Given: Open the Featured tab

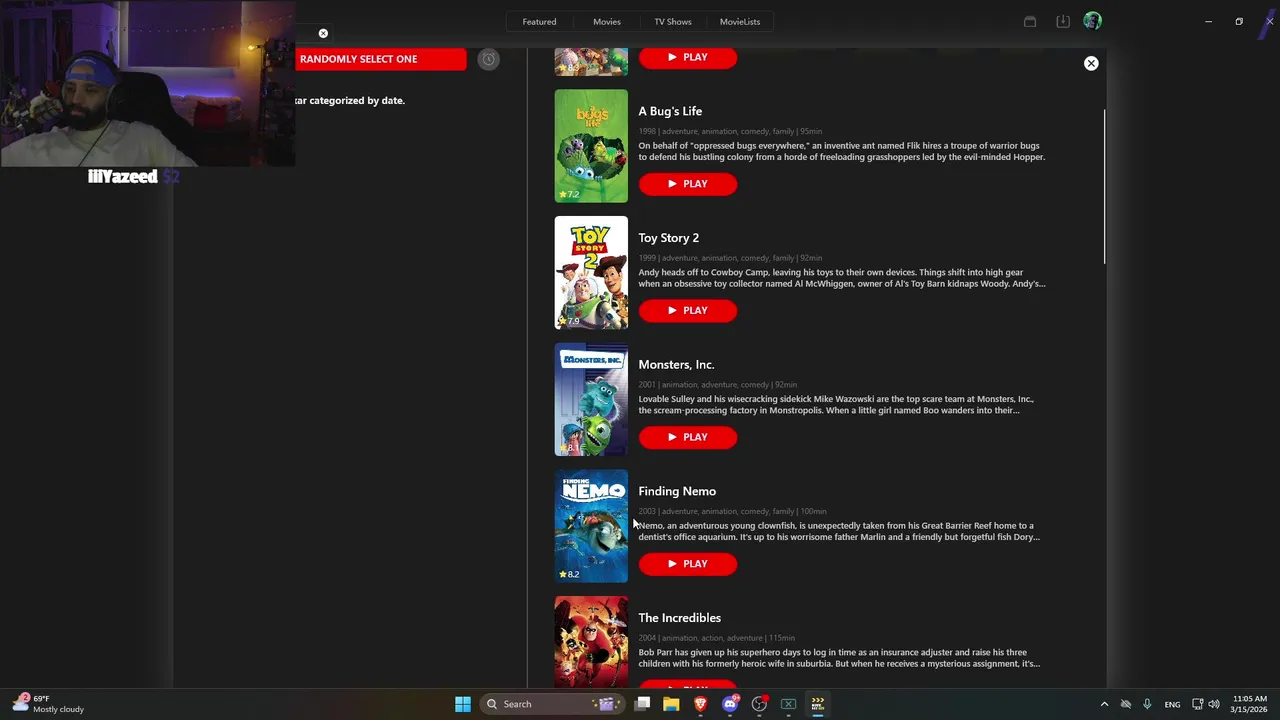Looking at the screenshot, I should (539, 22).
